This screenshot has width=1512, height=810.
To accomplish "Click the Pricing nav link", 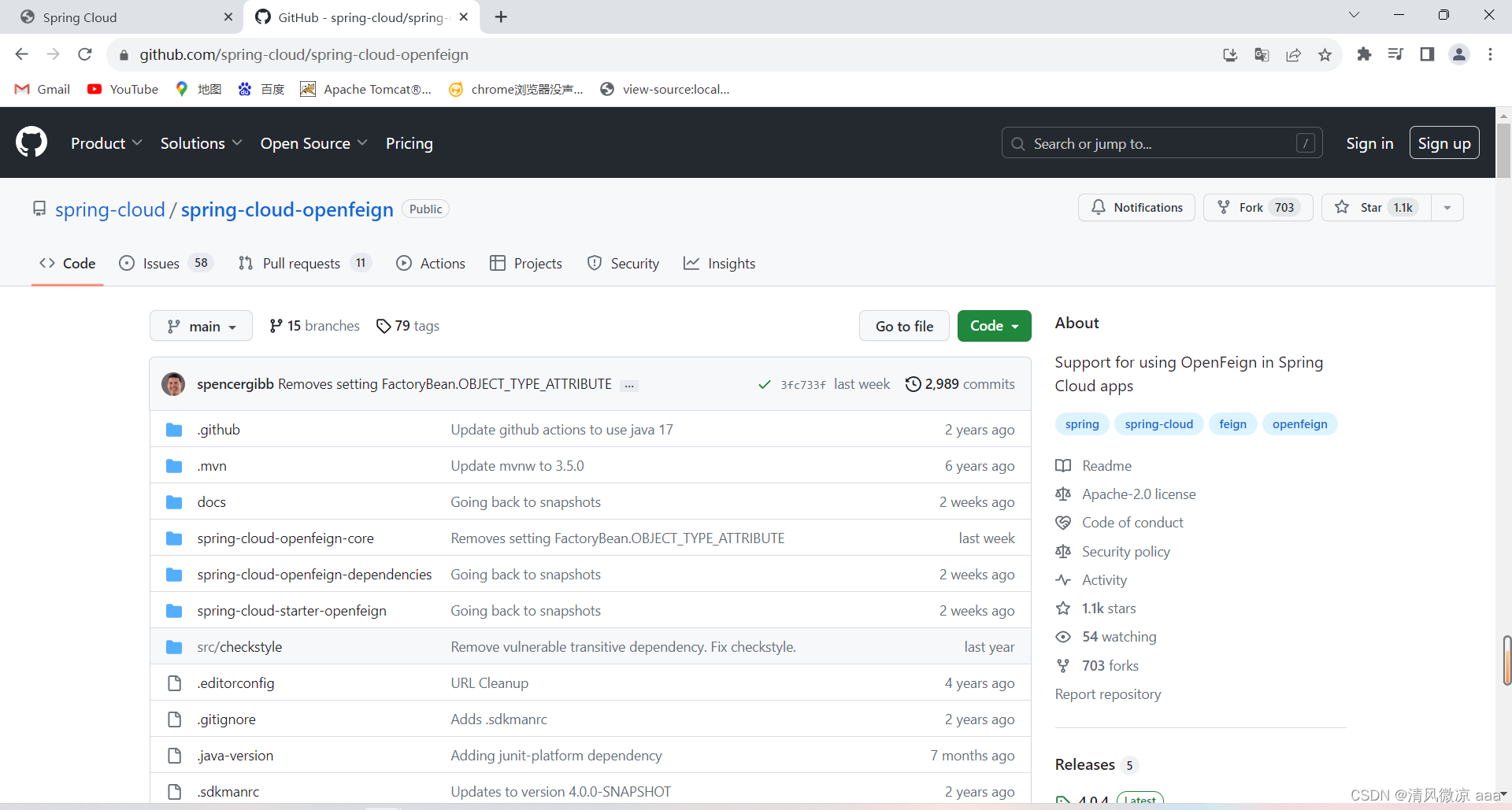I will click(409, 143).
